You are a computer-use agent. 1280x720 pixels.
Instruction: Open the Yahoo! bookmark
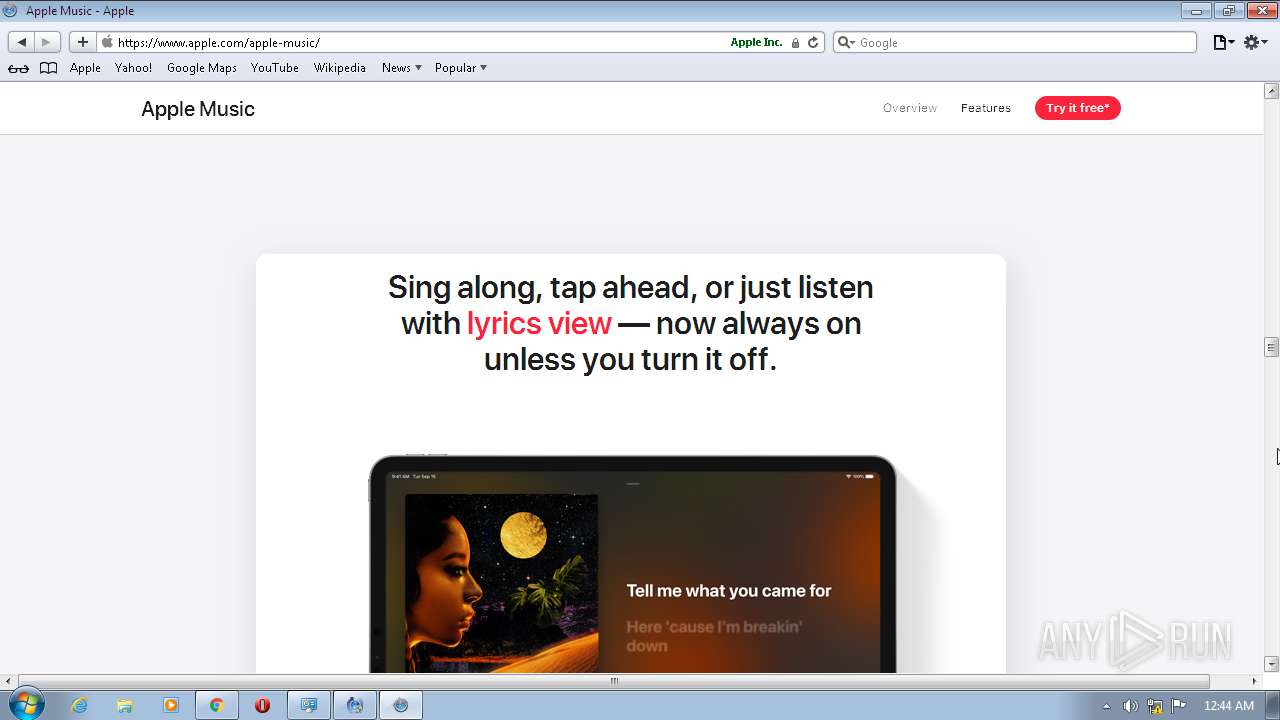pos(133,68)
